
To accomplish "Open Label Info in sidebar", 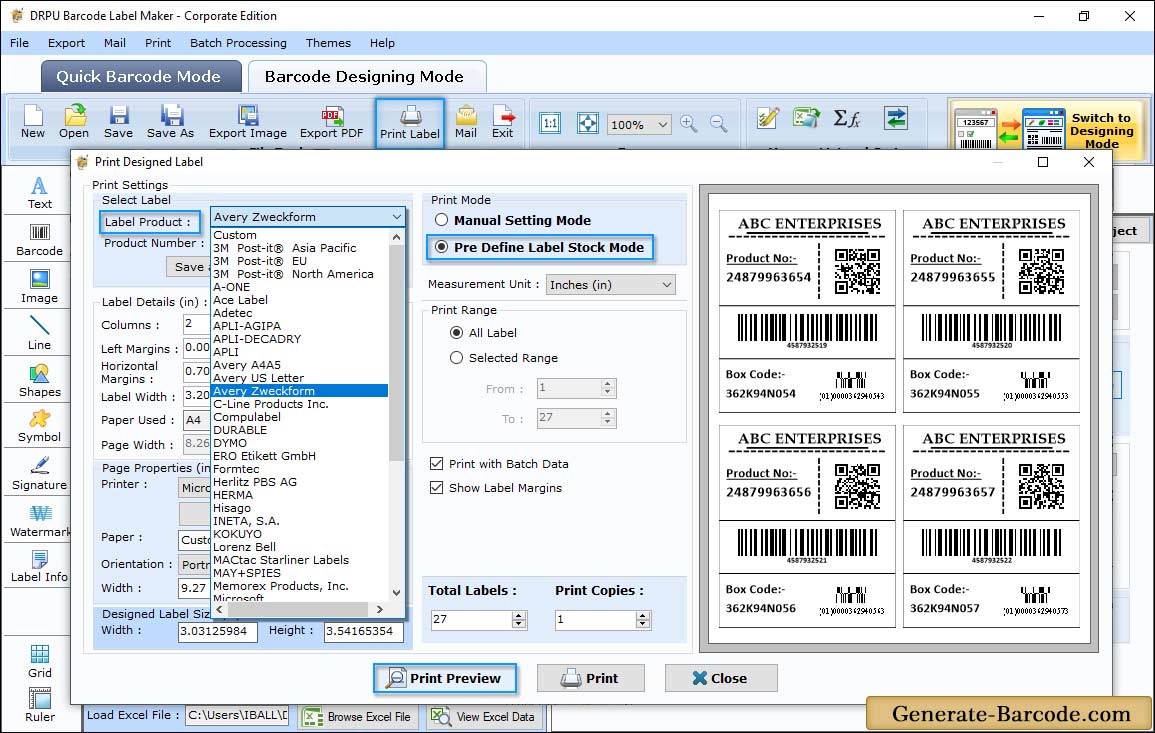I will coord(39,567).
